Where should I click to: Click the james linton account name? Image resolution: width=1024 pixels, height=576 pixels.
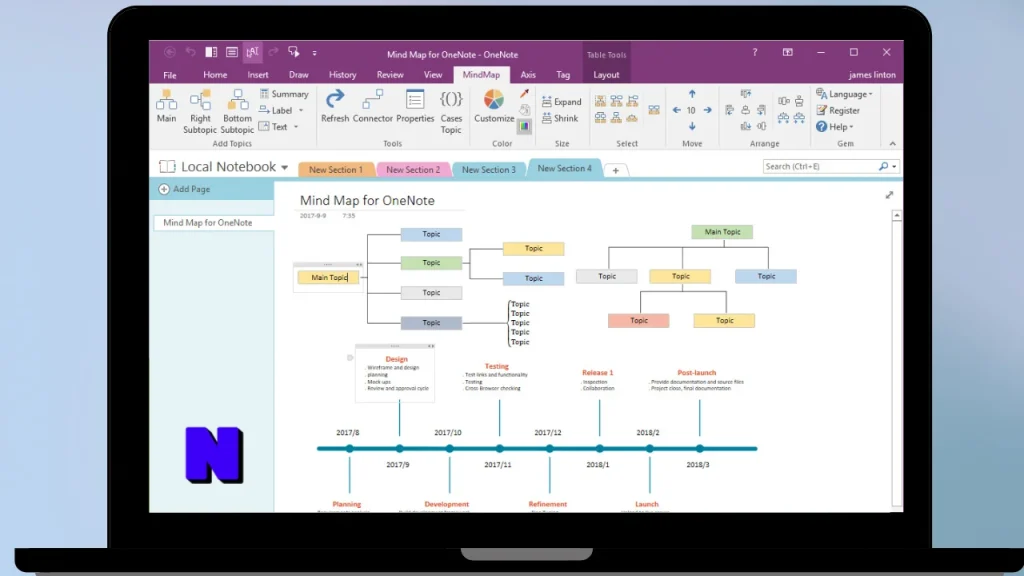[x=872, y=75]
